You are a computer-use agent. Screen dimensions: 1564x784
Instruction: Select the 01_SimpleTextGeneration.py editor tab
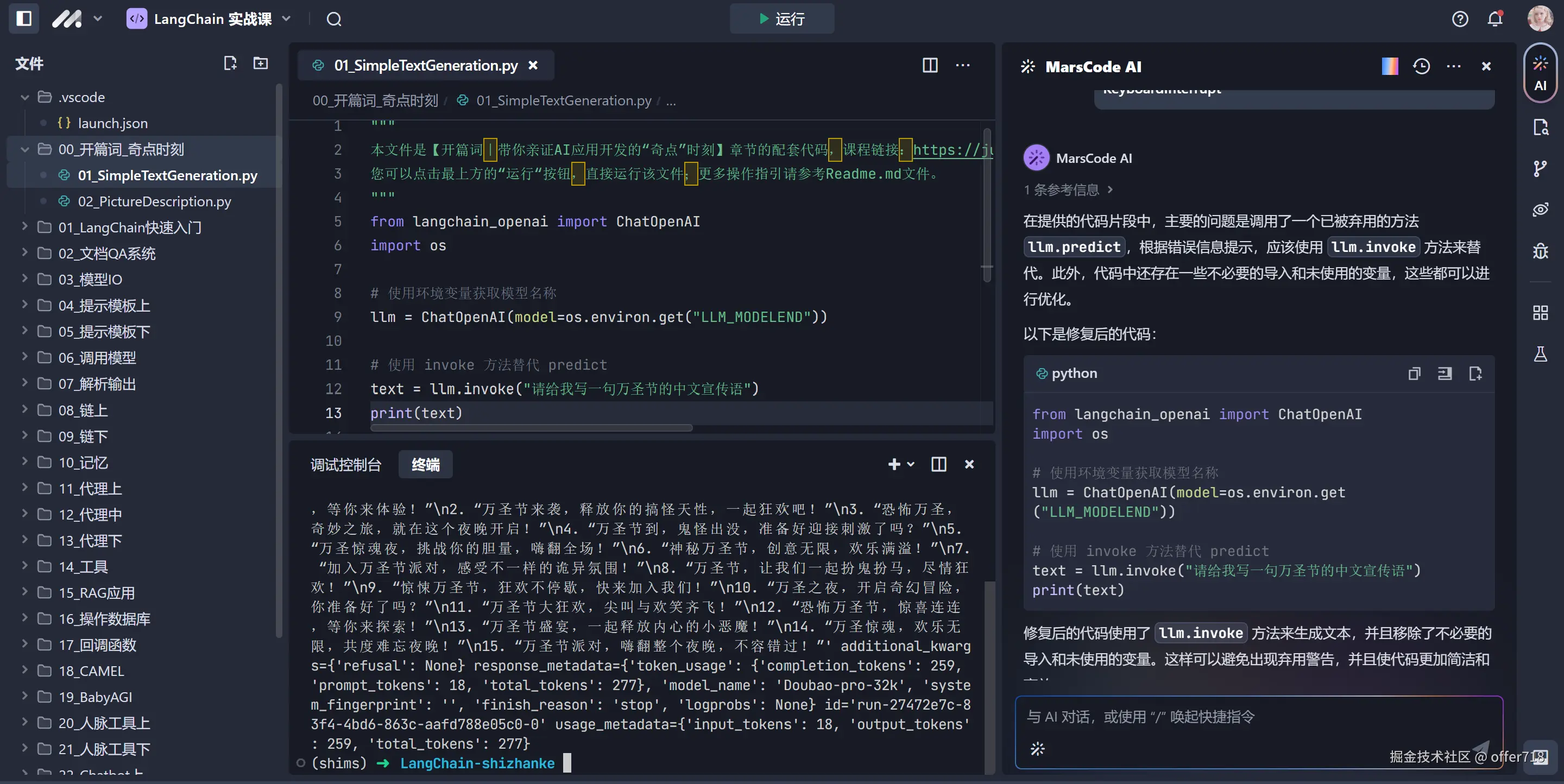[x=425, y=65]
